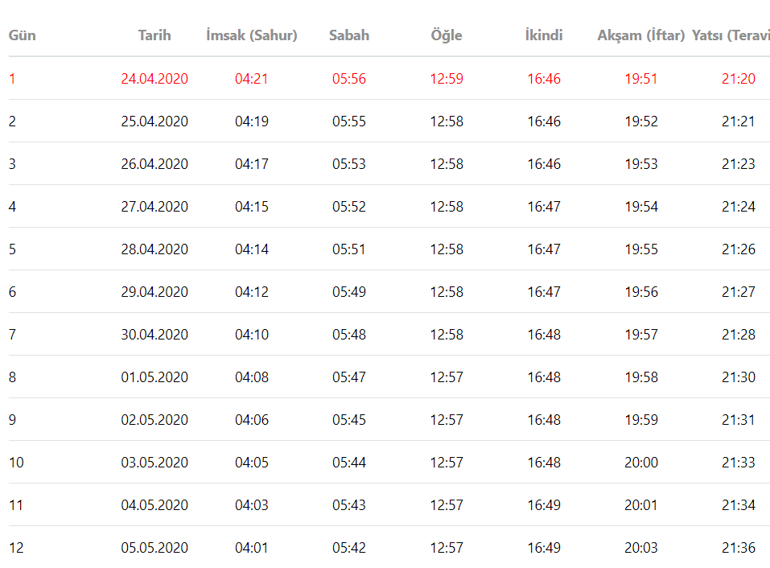Select the highlighted İmsak time 04:21

(x=251, y=78)
